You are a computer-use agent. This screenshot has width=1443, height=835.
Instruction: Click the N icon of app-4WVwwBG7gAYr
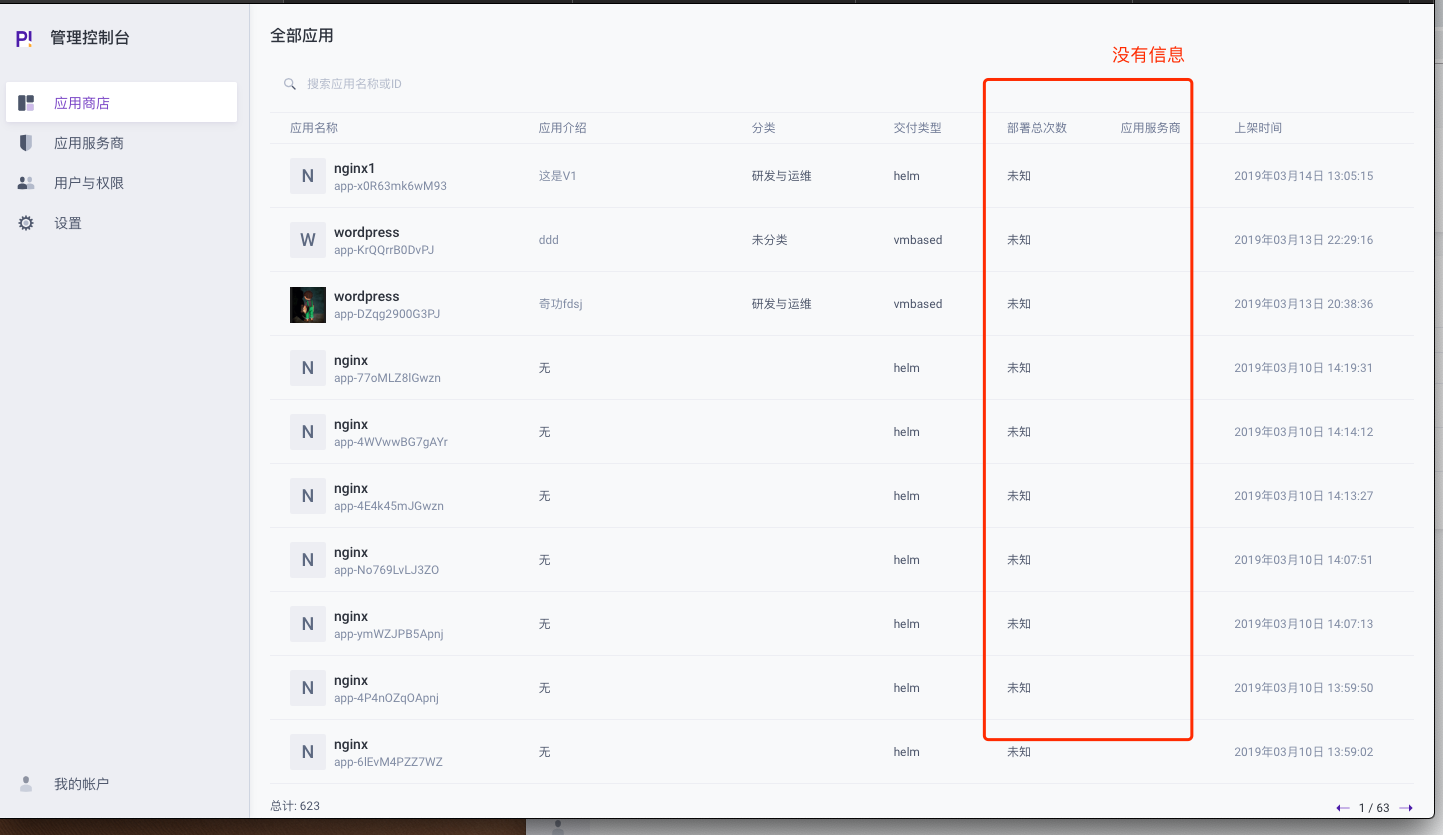308,432
